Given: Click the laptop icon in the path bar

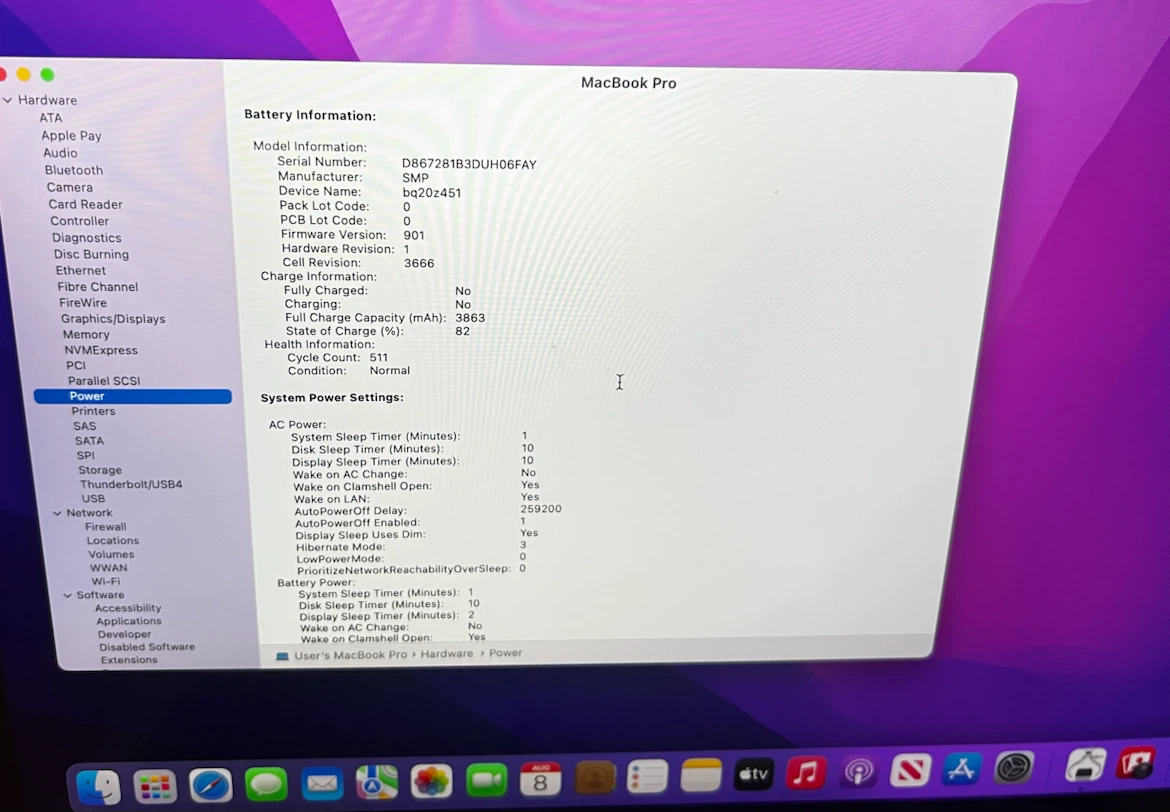Looking at the screenshot, I should tap(282, 656).
